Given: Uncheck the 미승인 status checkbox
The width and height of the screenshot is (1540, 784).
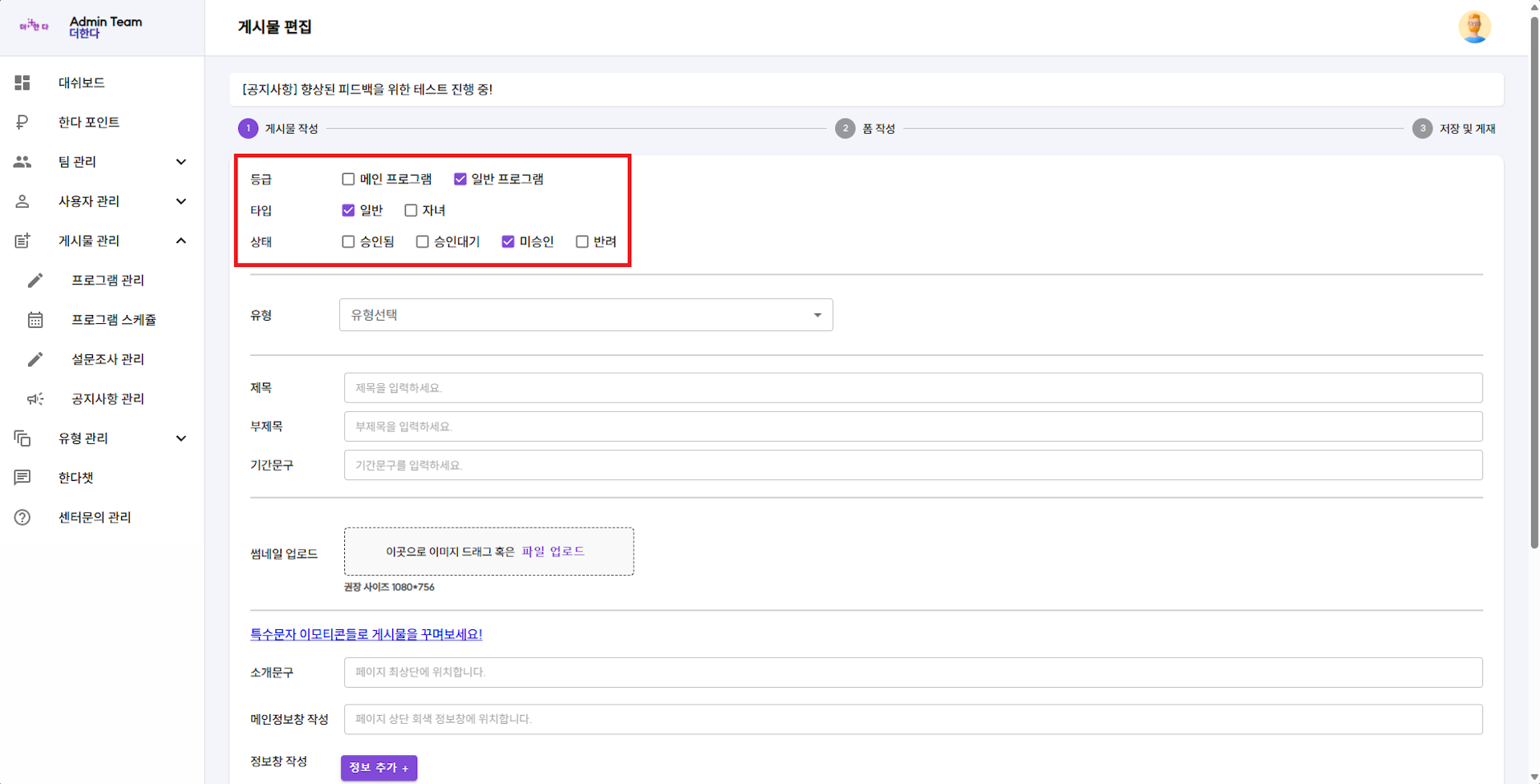Looking at the screenshot, I should pos(508,240).
